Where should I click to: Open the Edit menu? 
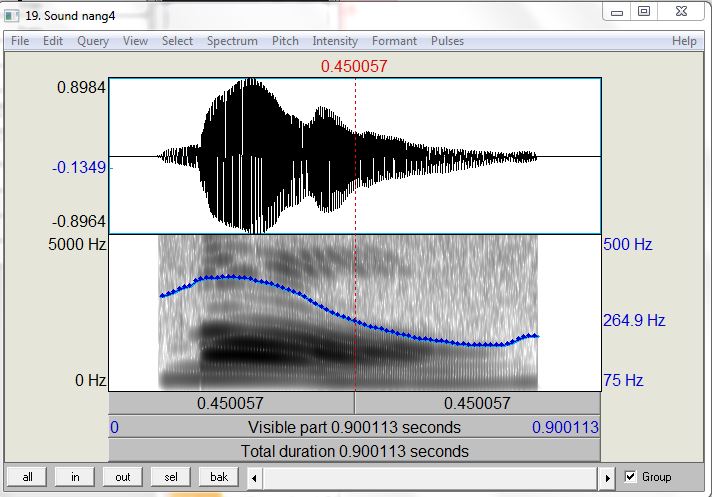(x=53, y=41)
